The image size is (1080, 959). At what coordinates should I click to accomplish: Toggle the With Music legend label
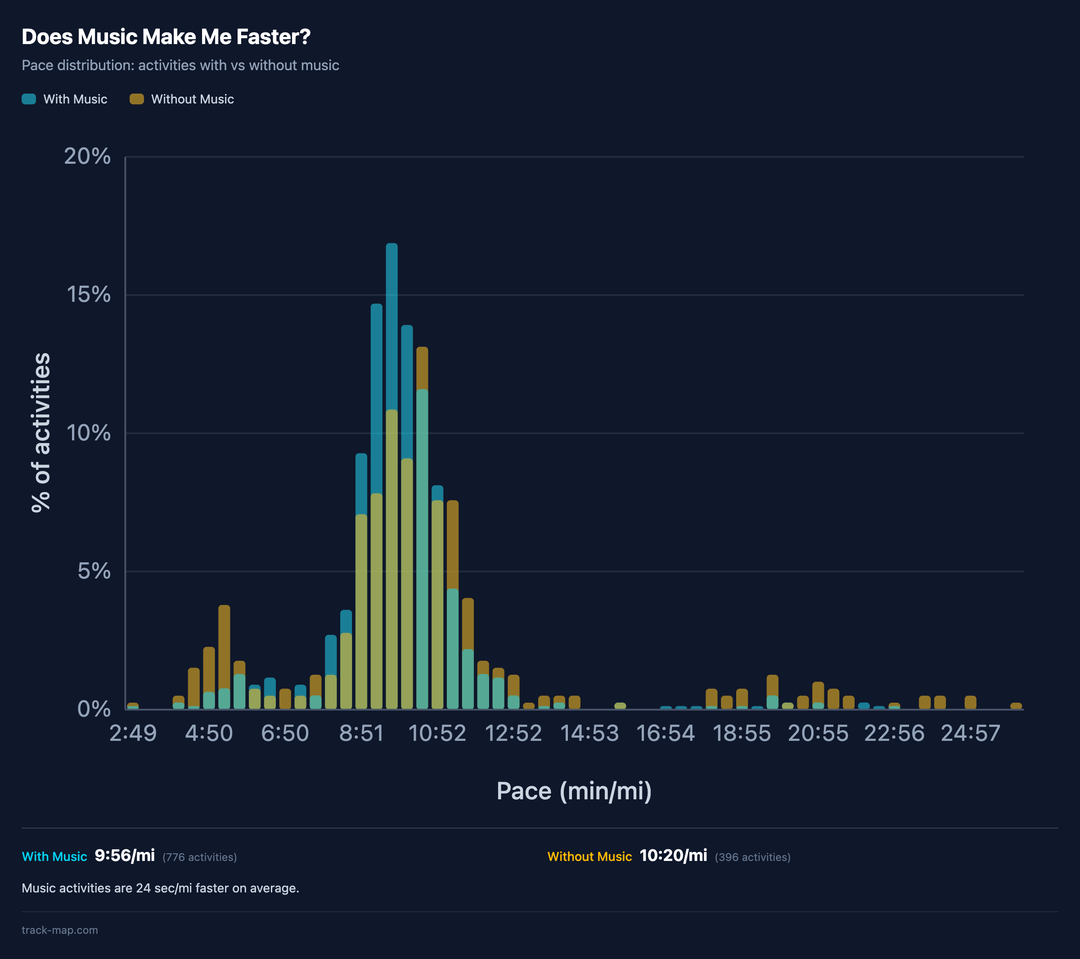pyautogui.click(x=75, y=99)
